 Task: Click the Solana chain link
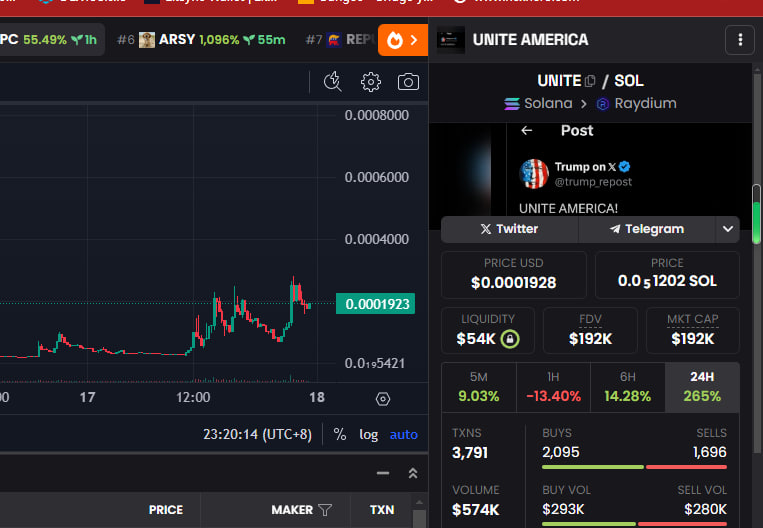tap(538, 104)
